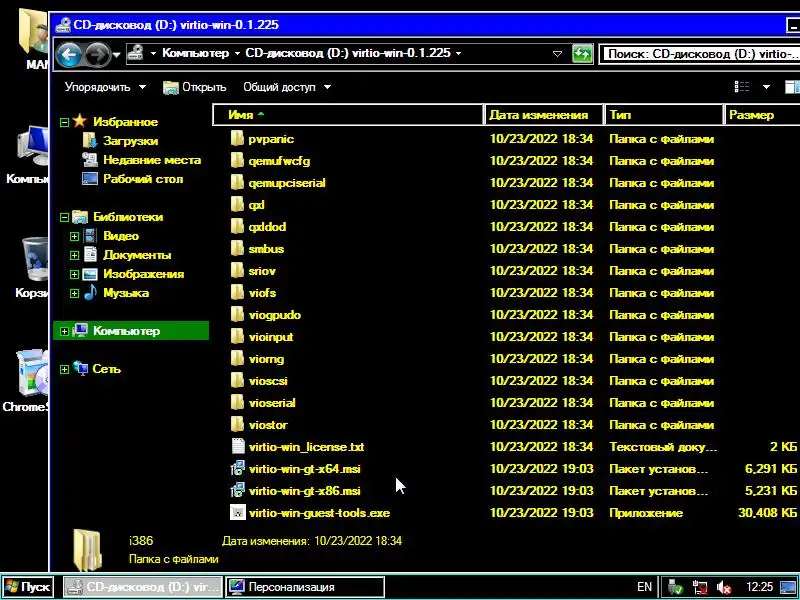Select the viofs folder
The image size is (800, 600).
click(262, 293)
